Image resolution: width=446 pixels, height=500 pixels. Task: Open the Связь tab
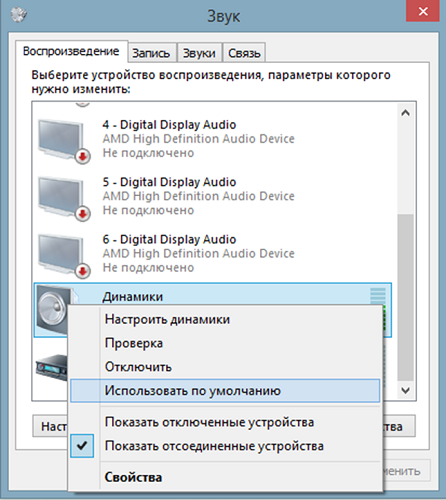tap(244, 53)
